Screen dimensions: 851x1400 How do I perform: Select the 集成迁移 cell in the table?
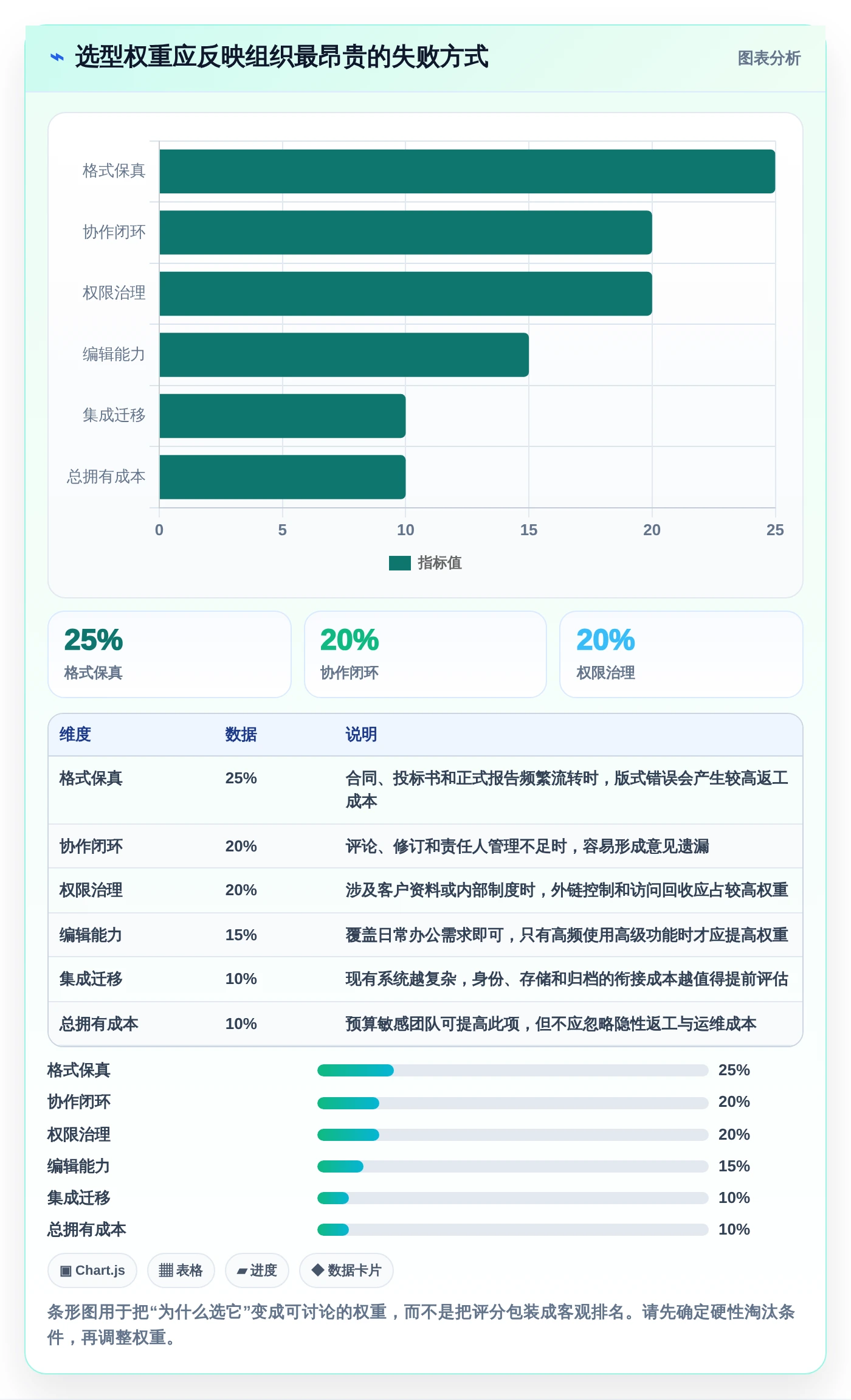coord(91,979)
